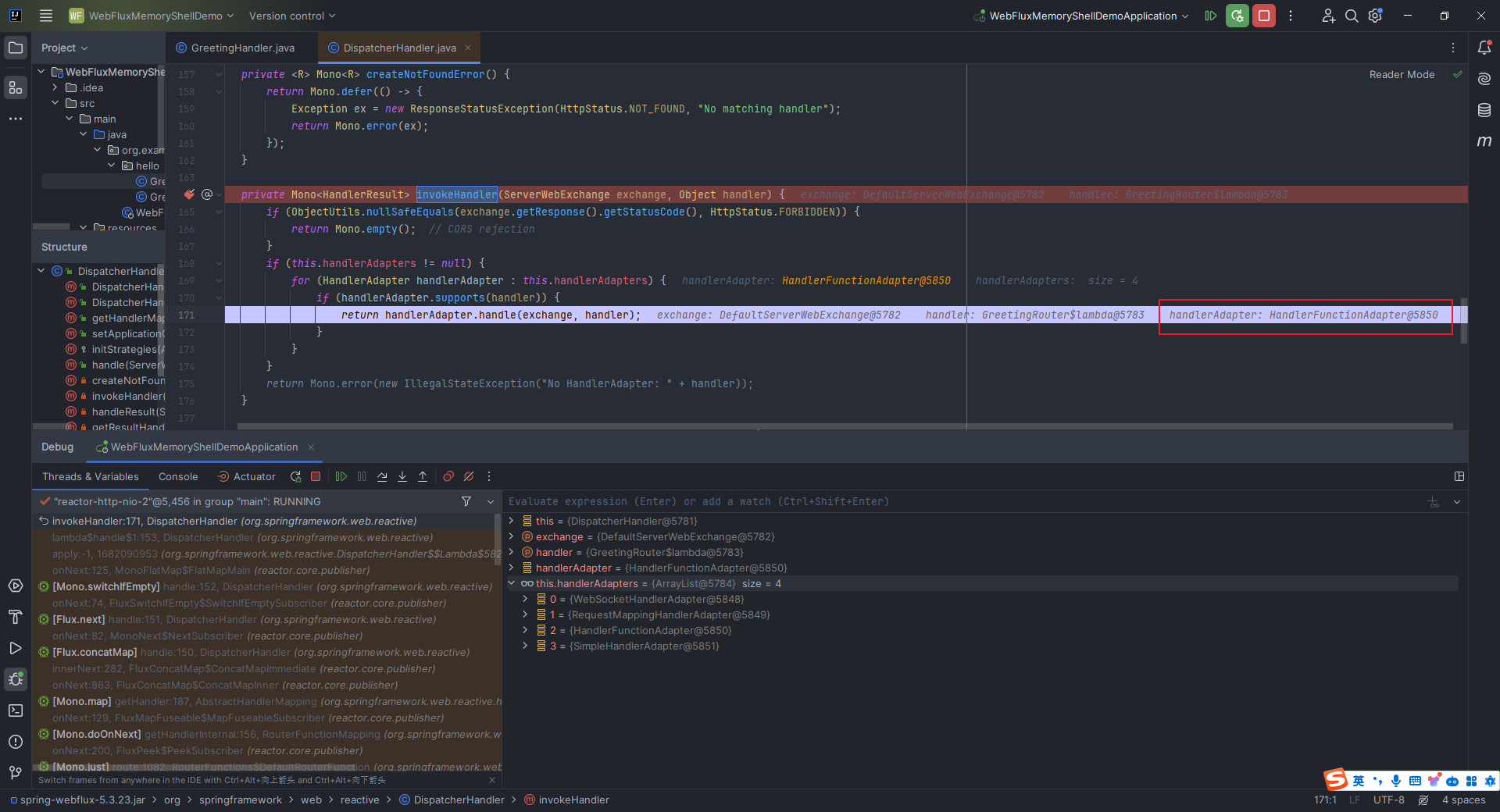
Task: Expand element 2 HandlerFunctionAdapter
Action: [525, 630]
